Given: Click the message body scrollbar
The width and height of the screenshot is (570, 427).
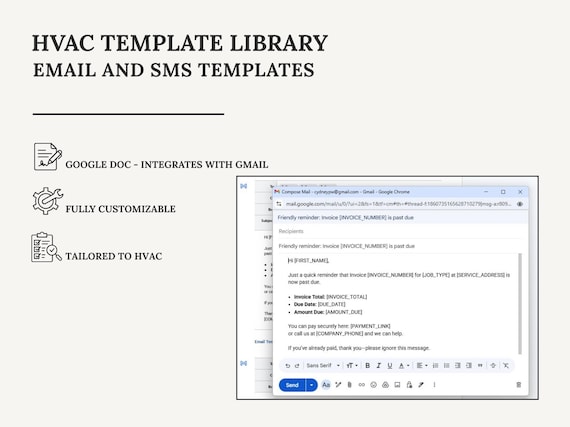Looking at the screenshot, I should click(x=520, y=304).
